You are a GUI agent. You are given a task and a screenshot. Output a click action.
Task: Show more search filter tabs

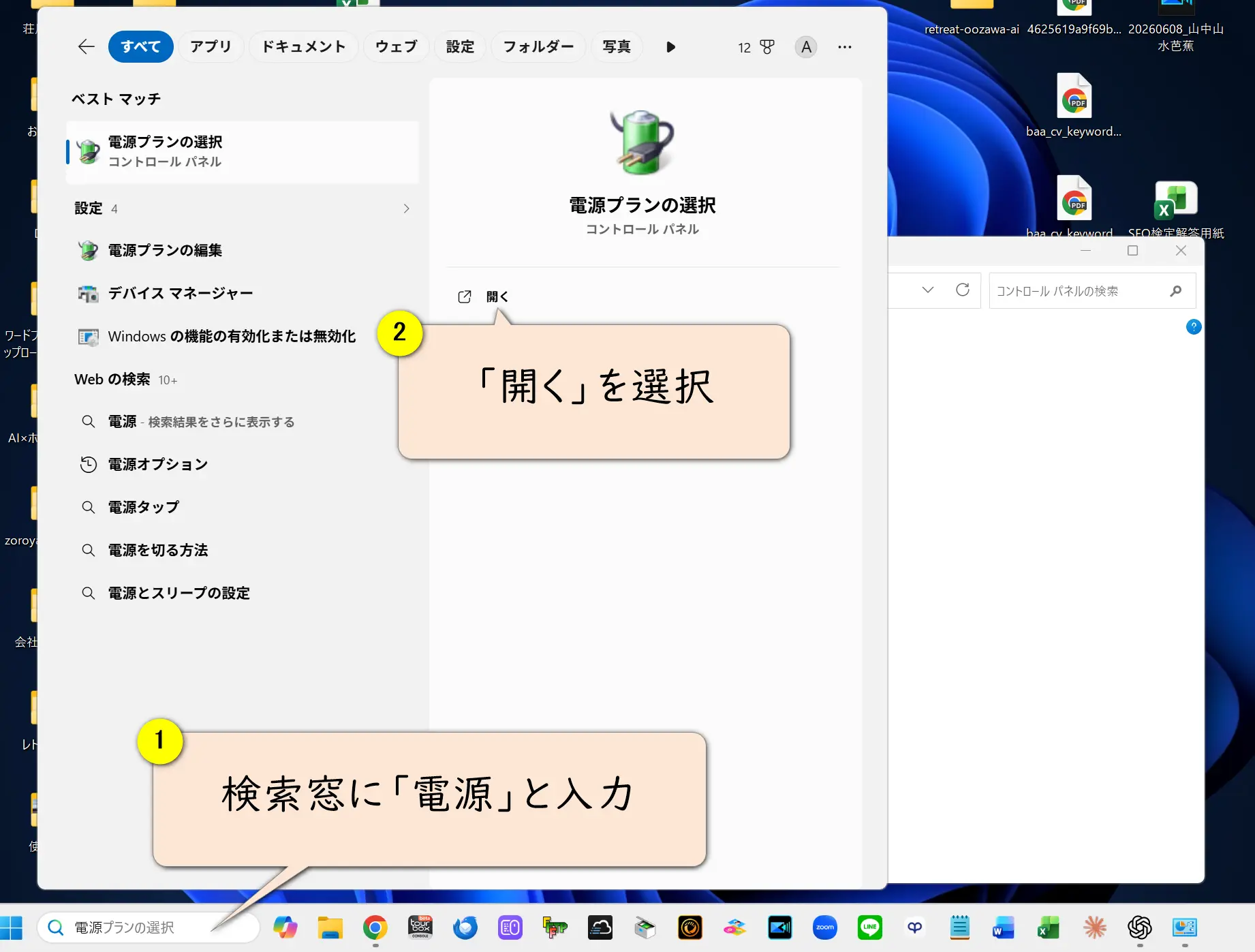point(670,47)
